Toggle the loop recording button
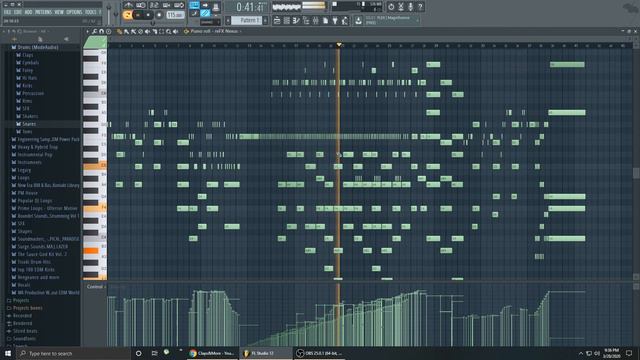640x360 pixels. (x=179, y=5)
